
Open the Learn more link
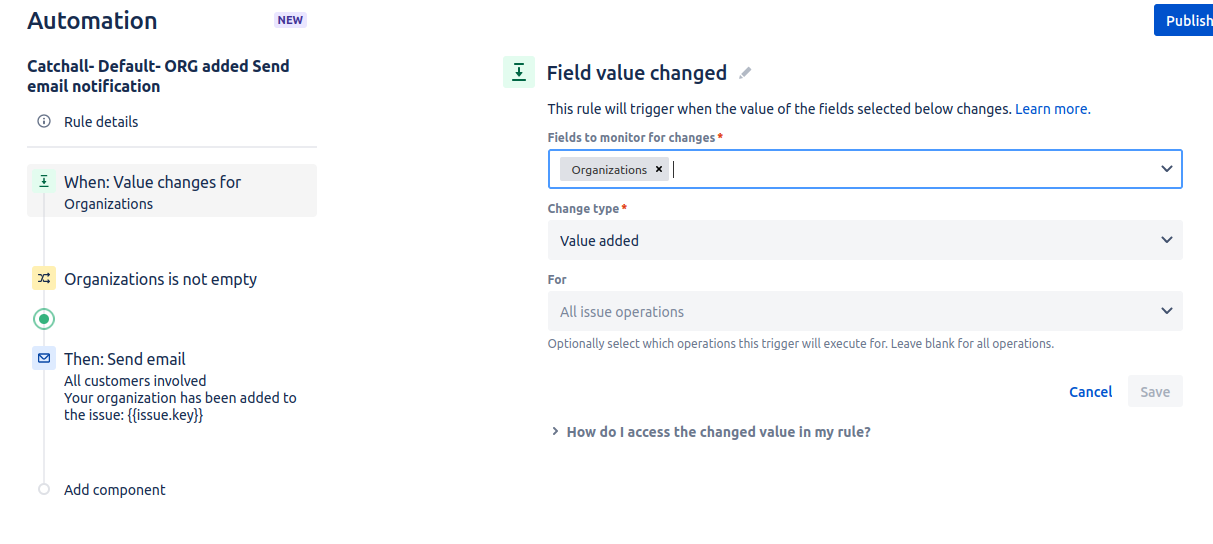click(1052, 109)
